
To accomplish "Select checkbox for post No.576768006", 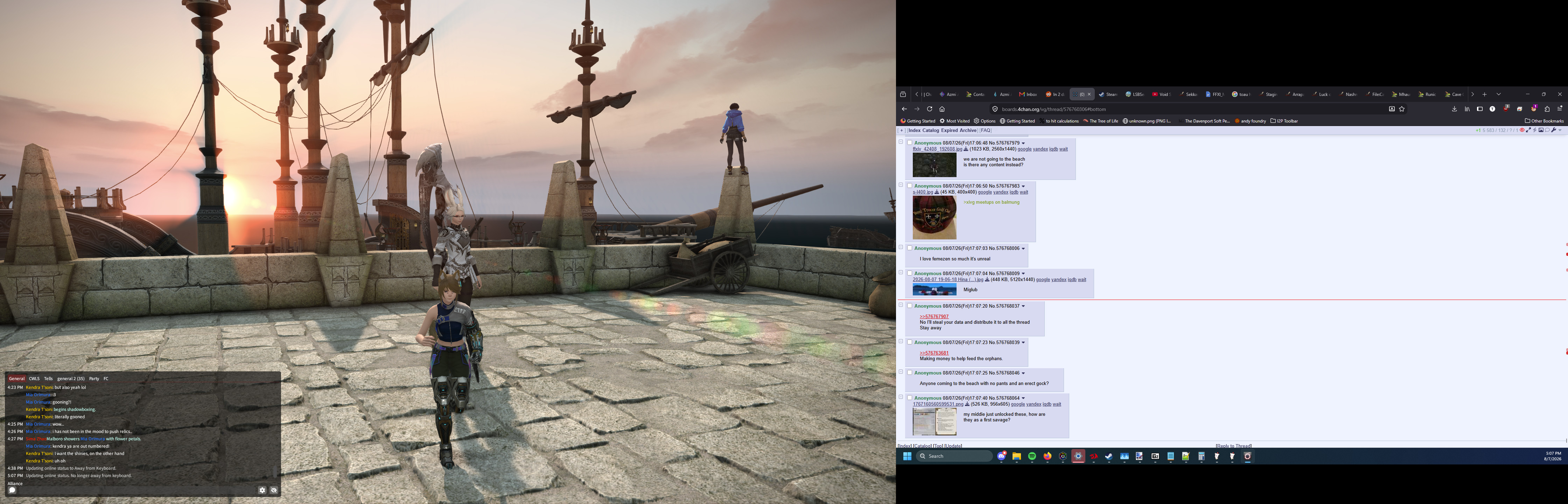I will coord(909,248).
